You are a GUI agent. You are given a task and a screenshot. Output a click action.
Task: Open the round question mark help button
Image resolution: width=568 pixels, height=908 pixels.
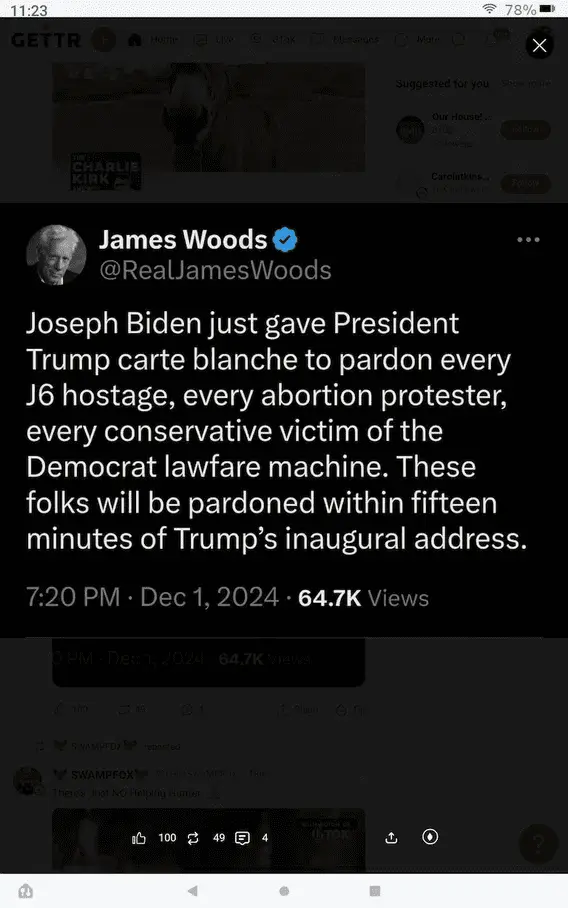(538, 844)
